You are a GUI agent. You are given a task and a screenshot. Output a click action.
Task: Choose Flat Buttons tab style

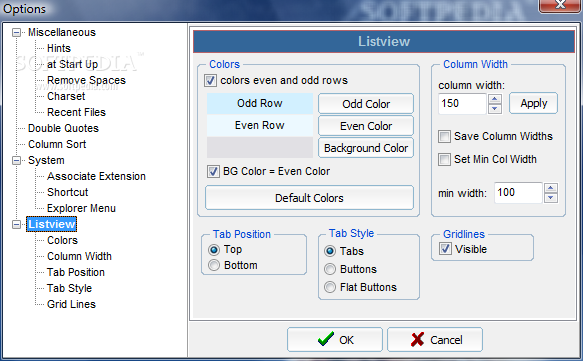click(x=330, y=287)
